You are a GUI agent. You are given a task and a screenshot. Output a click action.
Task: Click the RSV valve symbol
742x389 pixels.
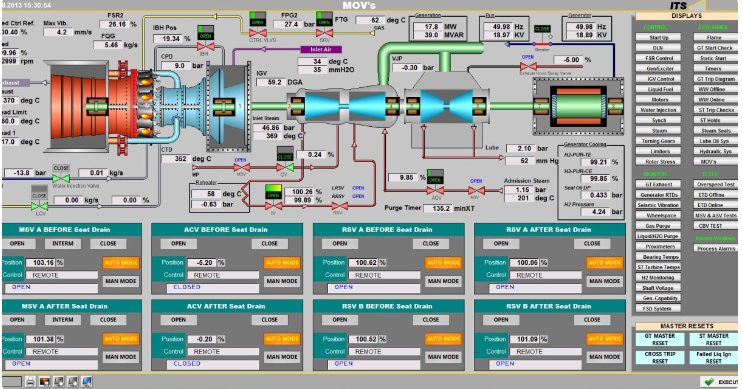pyautogui.click(x=339, y=206)
